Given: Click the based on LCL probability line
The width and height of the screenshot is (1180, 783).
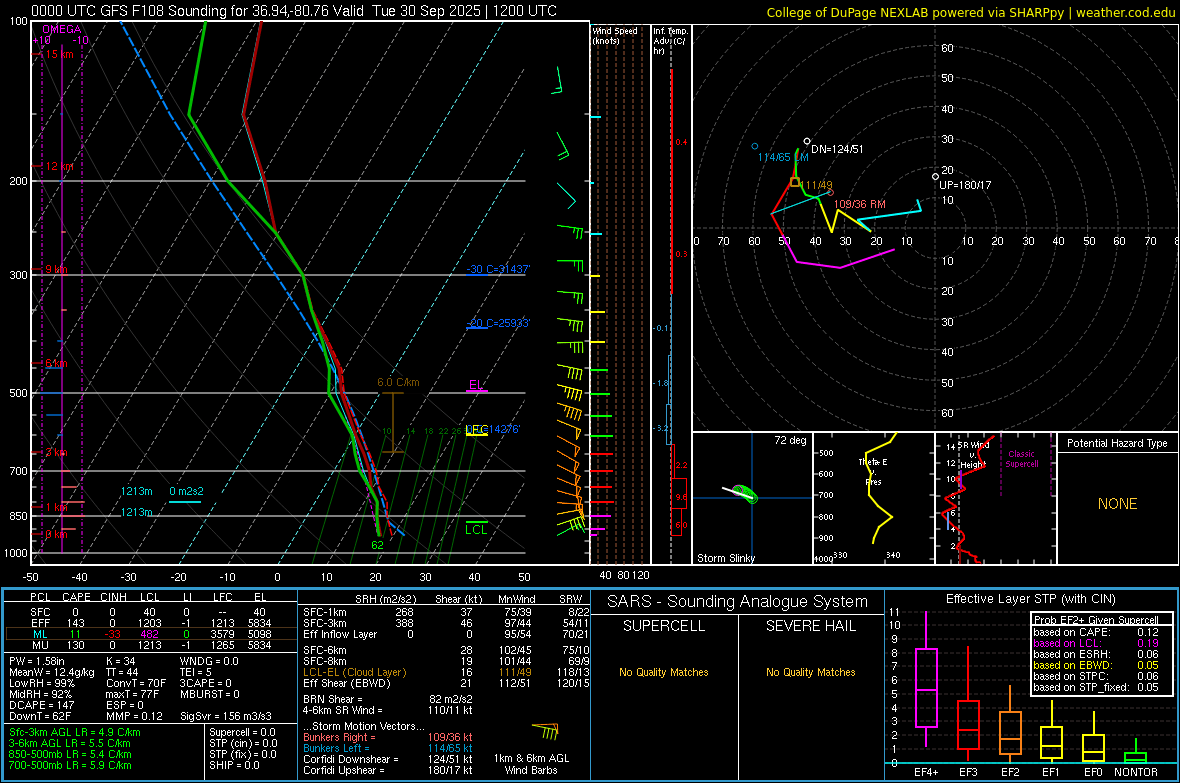Looking at the screenshot, I should click(1096, 644).
